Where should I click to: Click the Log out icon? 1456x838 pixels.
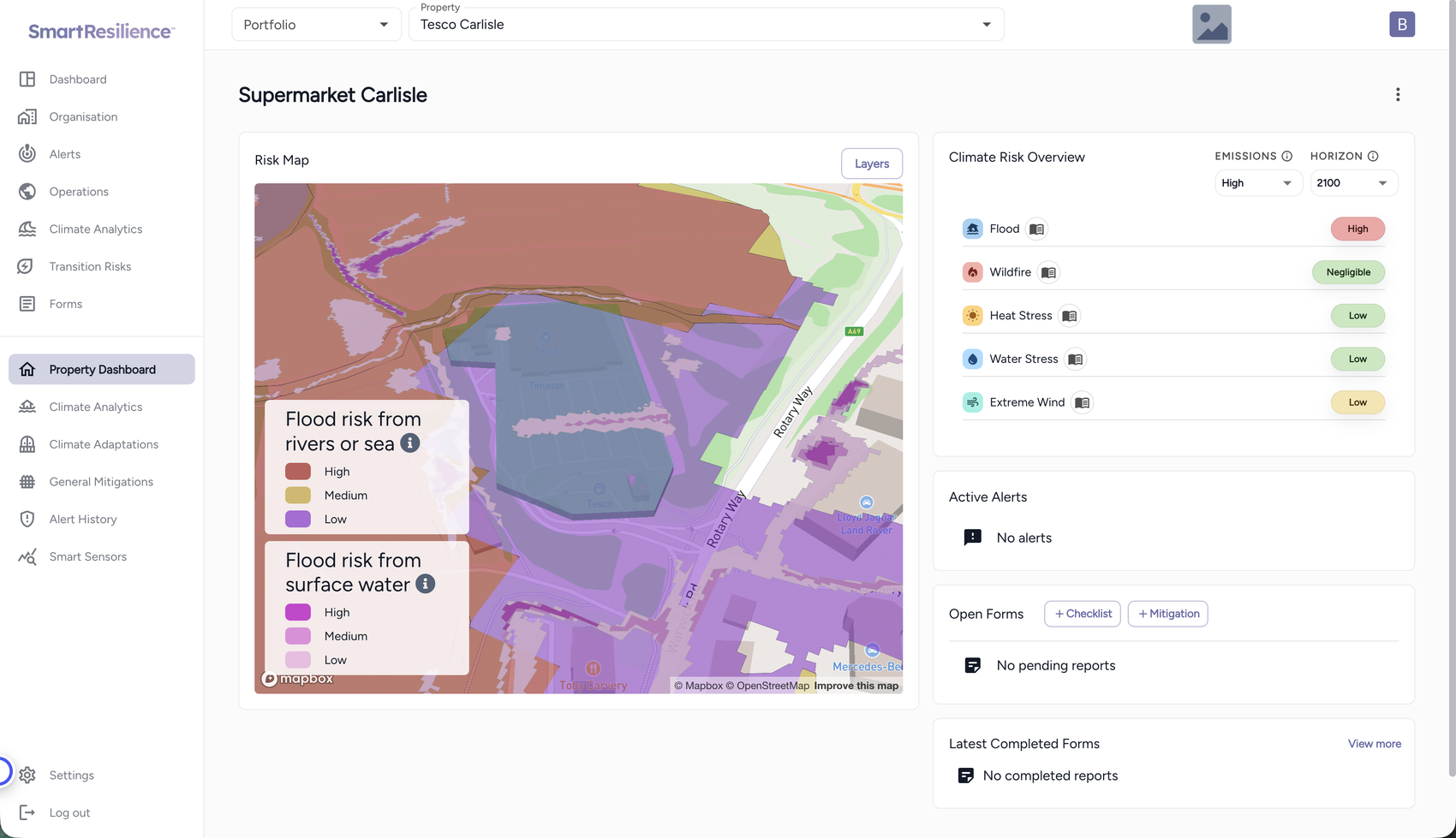click(27, 812)
